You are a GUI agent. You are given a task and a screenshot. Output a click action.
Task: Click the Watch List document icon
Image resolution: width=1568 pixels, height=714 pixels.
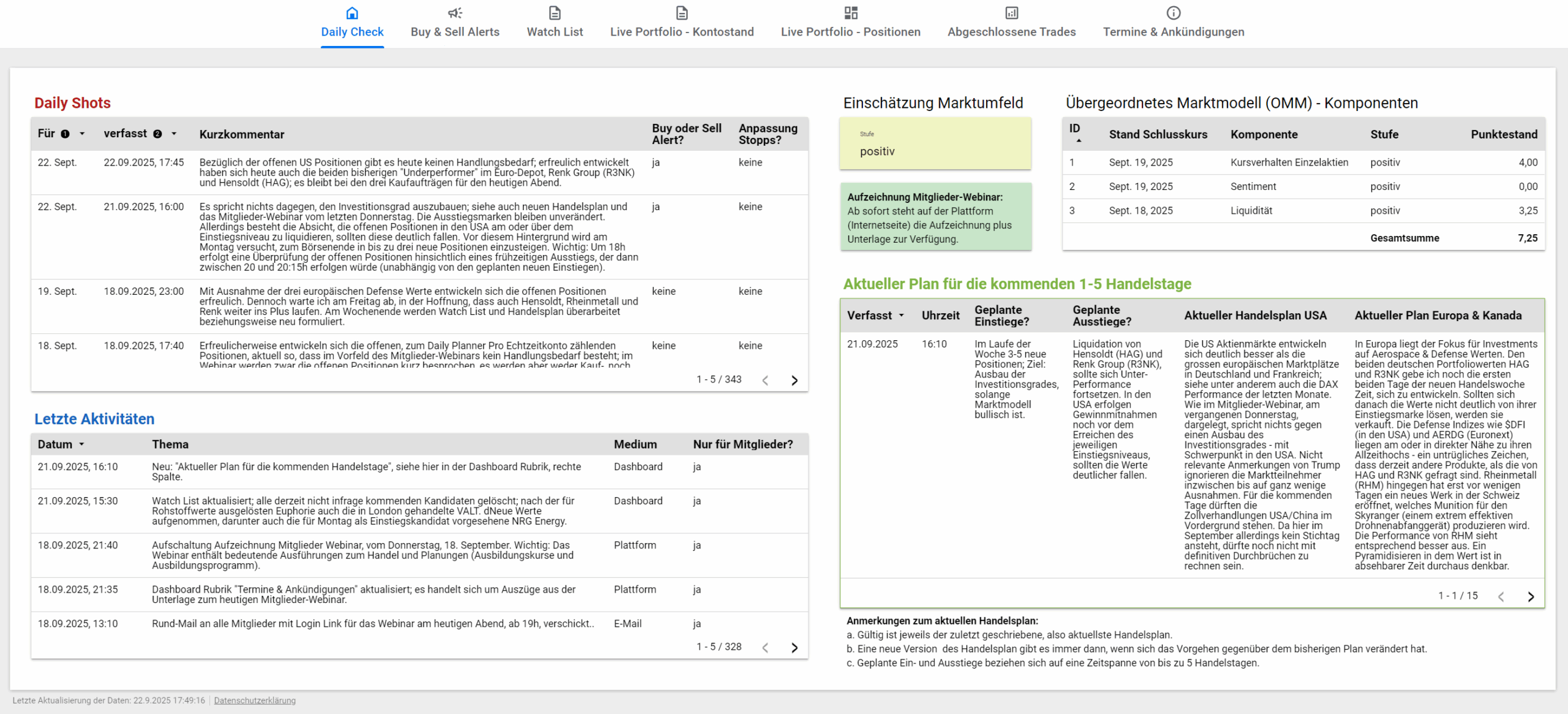pos(554,13)
